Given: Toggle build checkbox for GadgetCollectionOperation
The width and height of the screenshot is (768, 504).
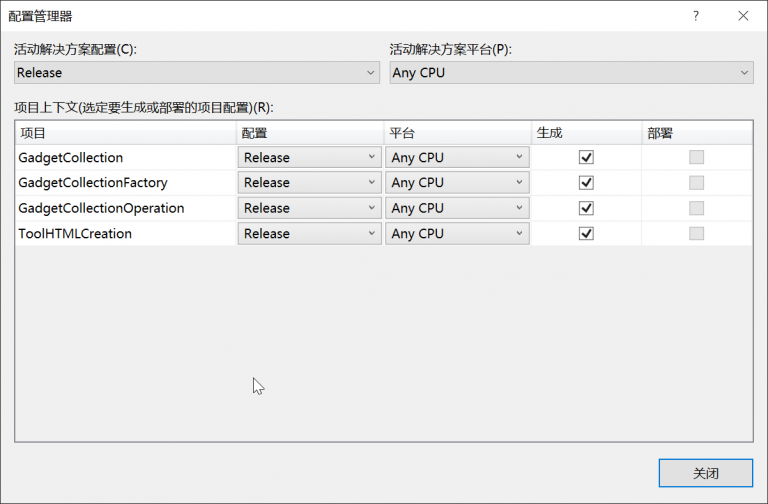Looking at the screenshot, I should [x=586, y=208].
